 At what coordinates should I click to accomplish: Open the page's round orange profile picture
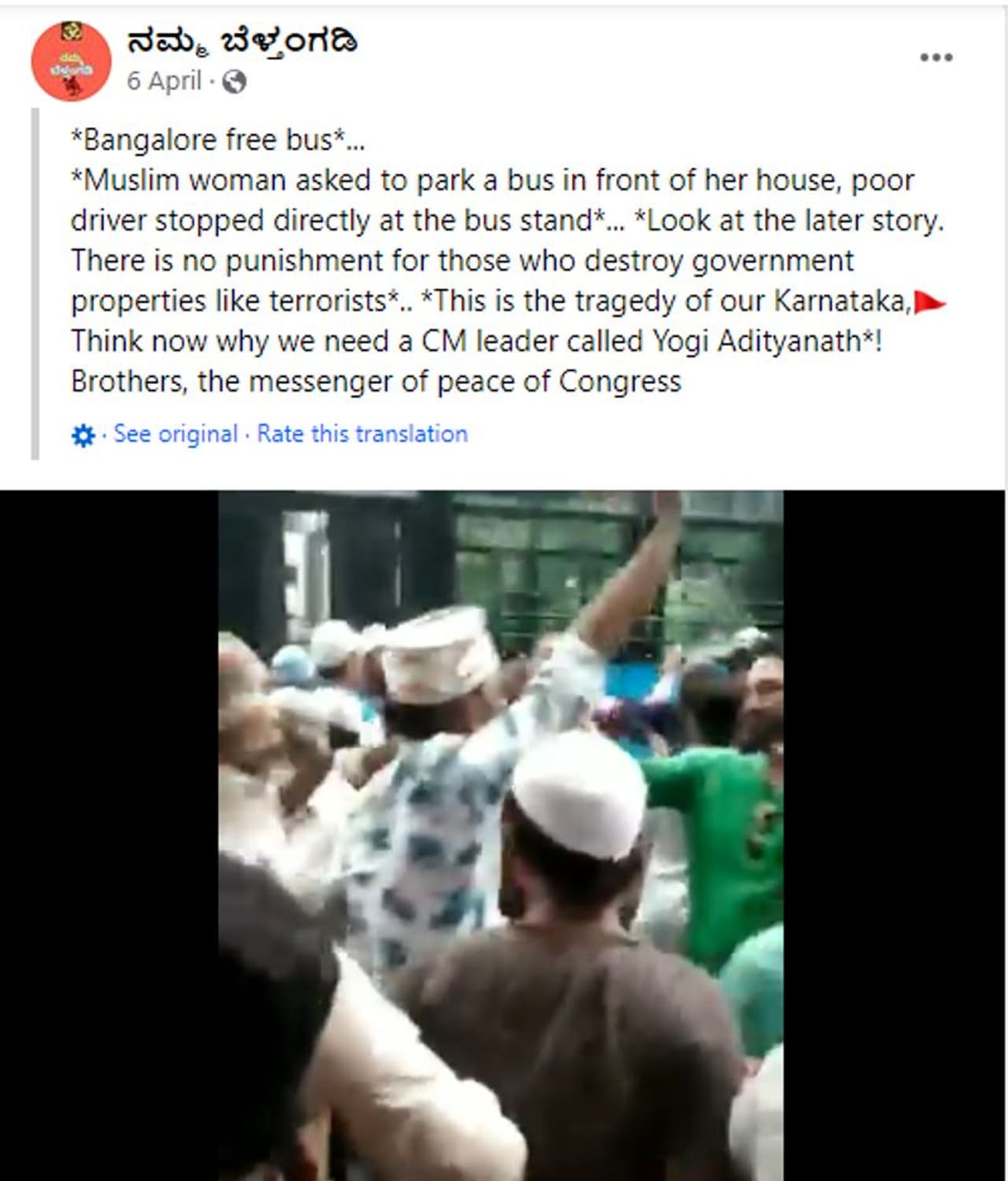click(x=71, y=61)
